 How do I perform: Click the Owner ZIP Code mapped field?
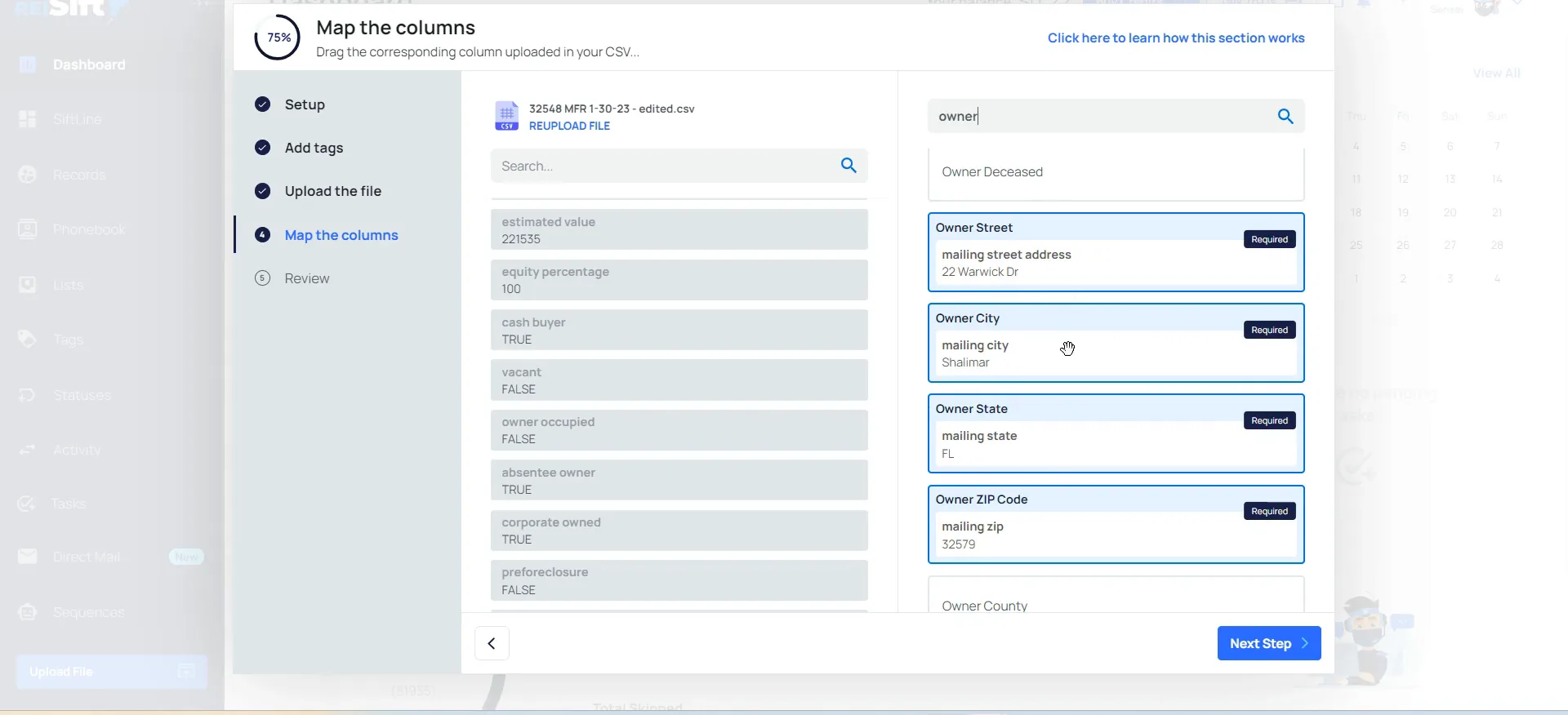tap(1116, 524)
